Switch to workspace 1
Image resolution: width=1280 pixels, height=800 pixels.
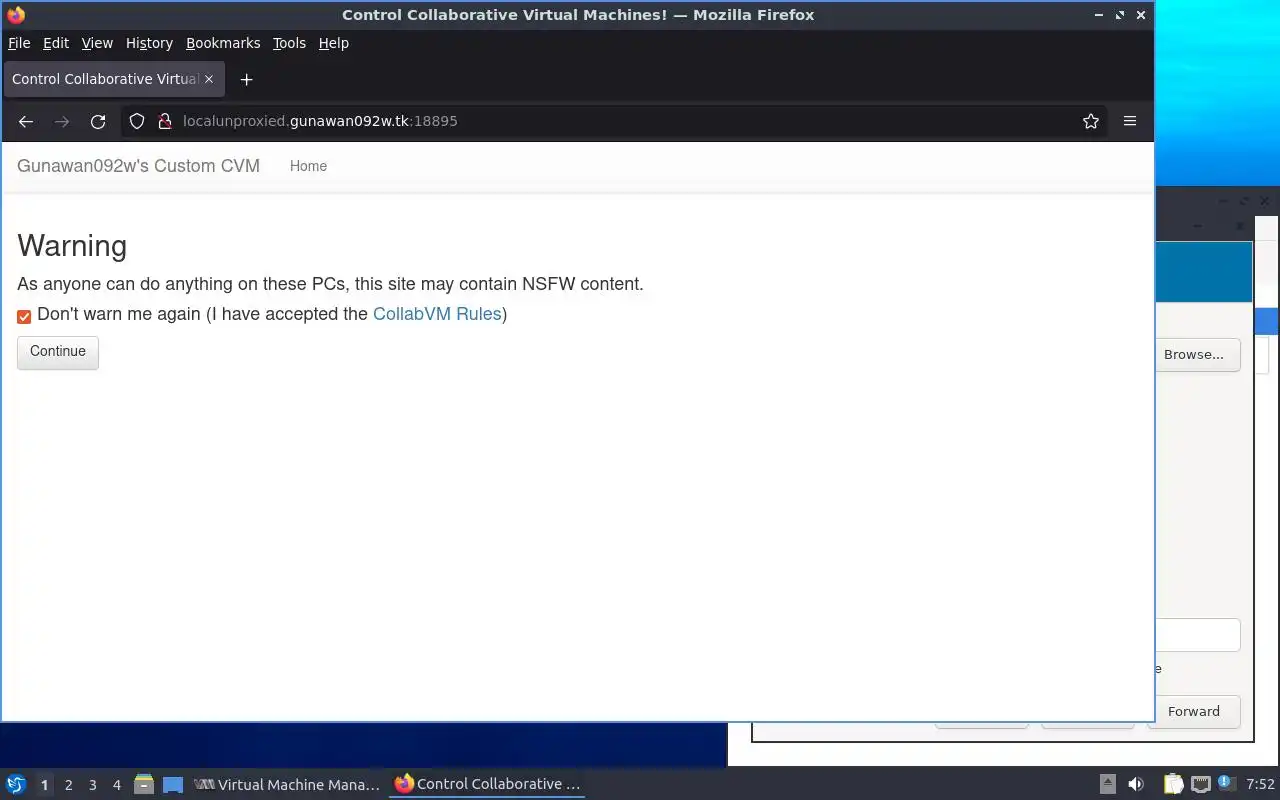[44, 785]
